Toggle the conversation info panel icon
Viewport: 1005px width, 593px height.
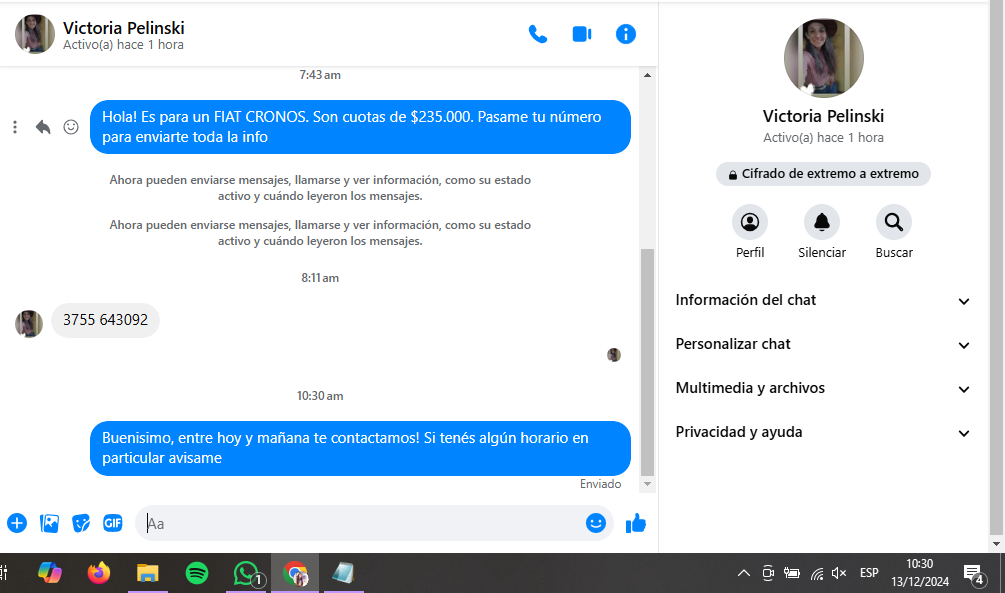pyautogui.click(x=626, y=34)
